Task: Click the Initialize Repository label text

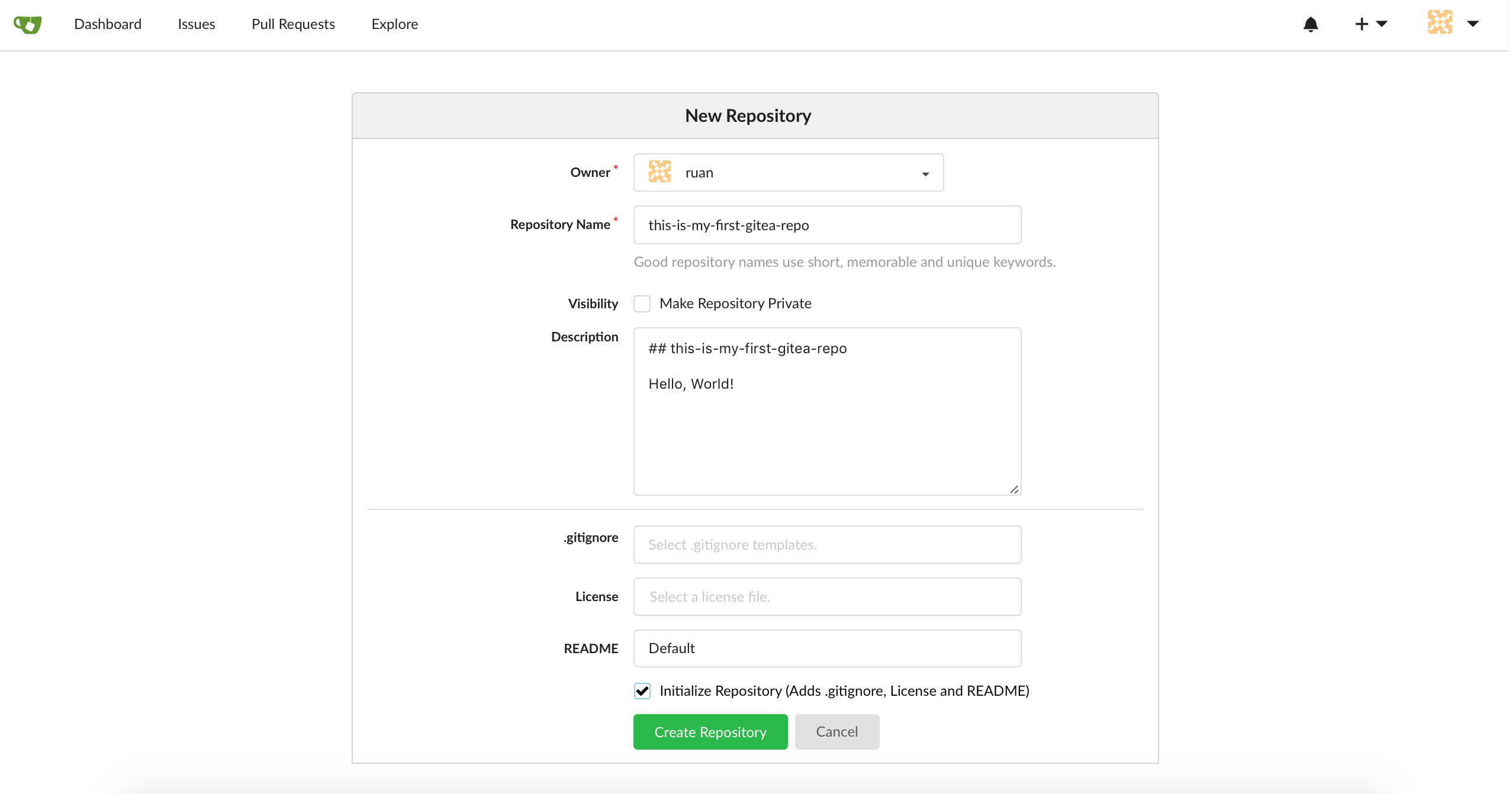Action: (x=844, y=691)
